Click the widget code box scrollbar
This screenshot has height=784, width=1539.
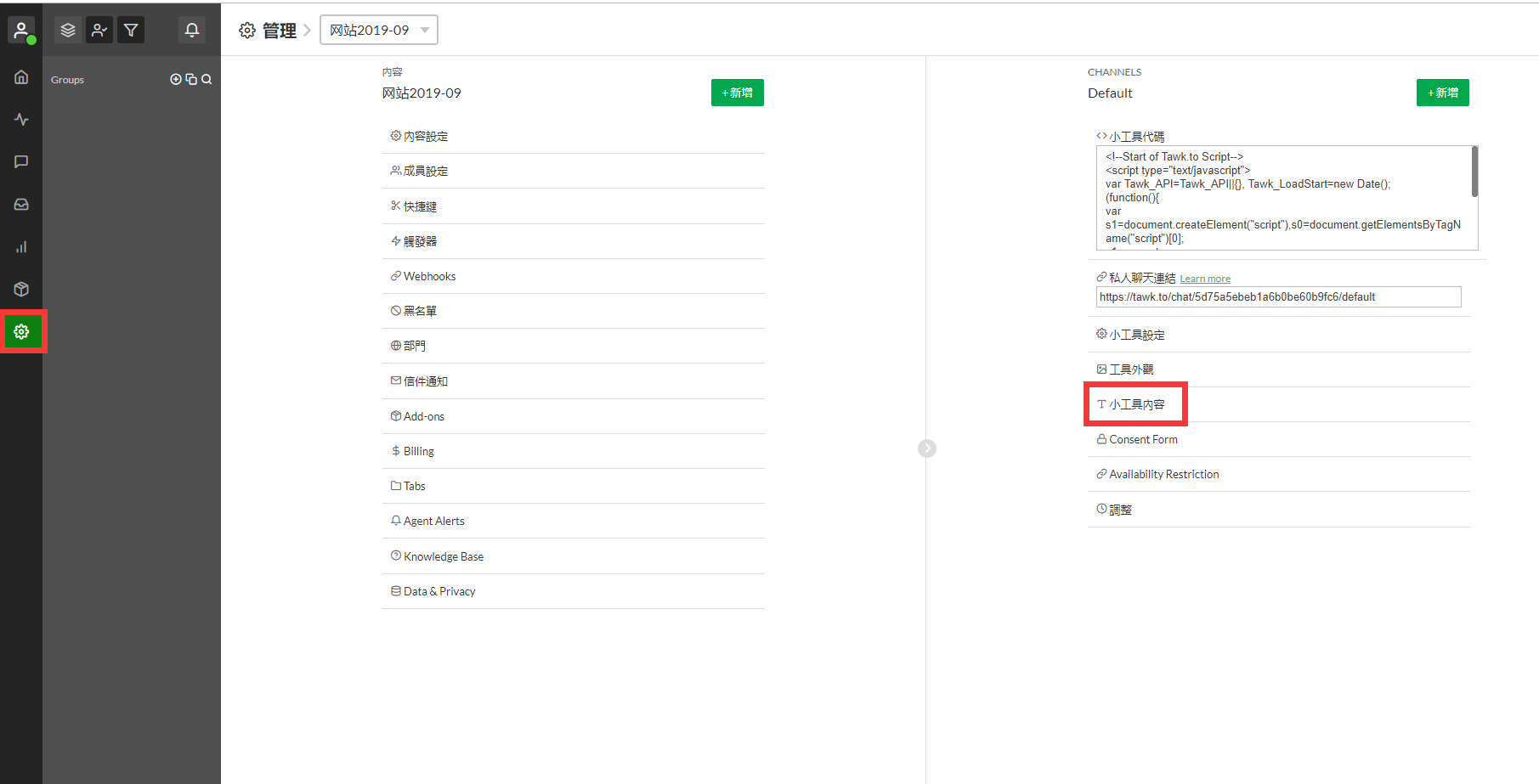pyautogui.click(x=1474, y=172)
